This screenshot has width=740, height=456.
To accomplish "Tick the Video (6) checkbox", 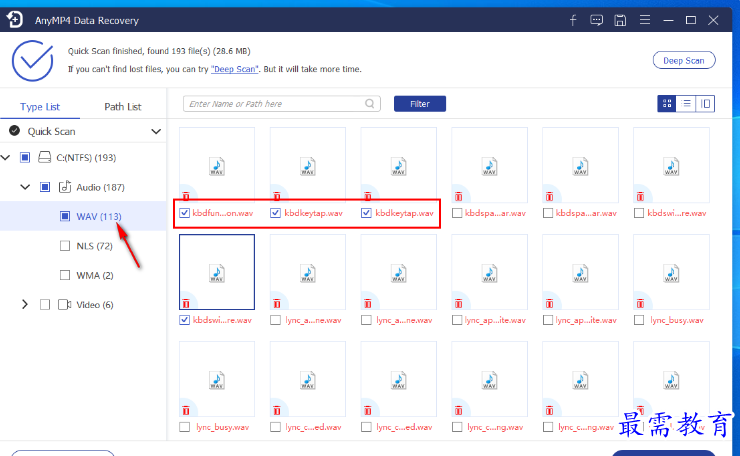I will (x=45, y=304).
